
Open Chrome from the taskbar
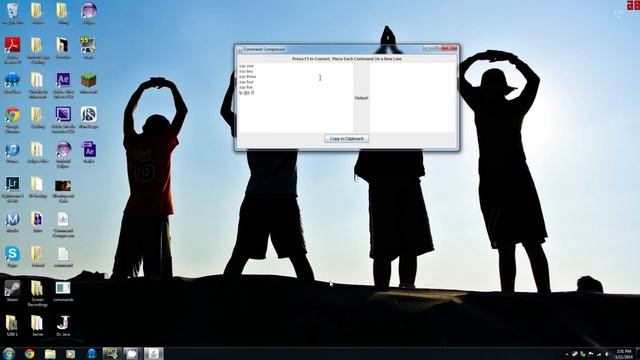click(29, 354)
